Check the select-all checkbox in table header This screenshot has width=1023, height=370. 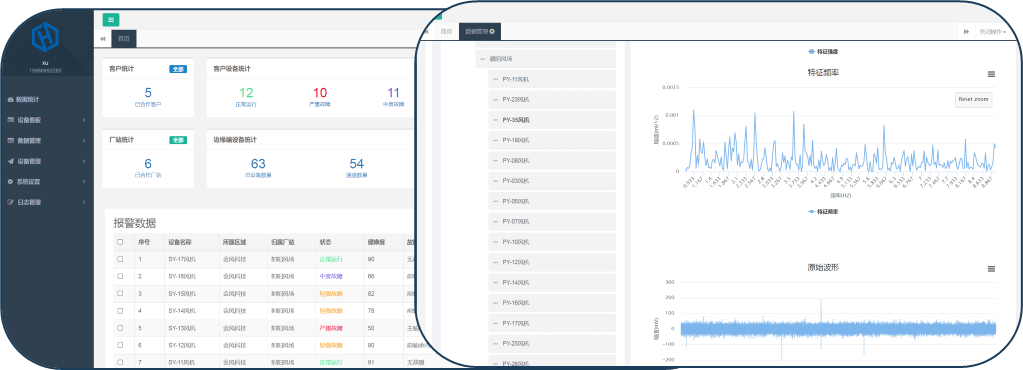click(119, 241)
